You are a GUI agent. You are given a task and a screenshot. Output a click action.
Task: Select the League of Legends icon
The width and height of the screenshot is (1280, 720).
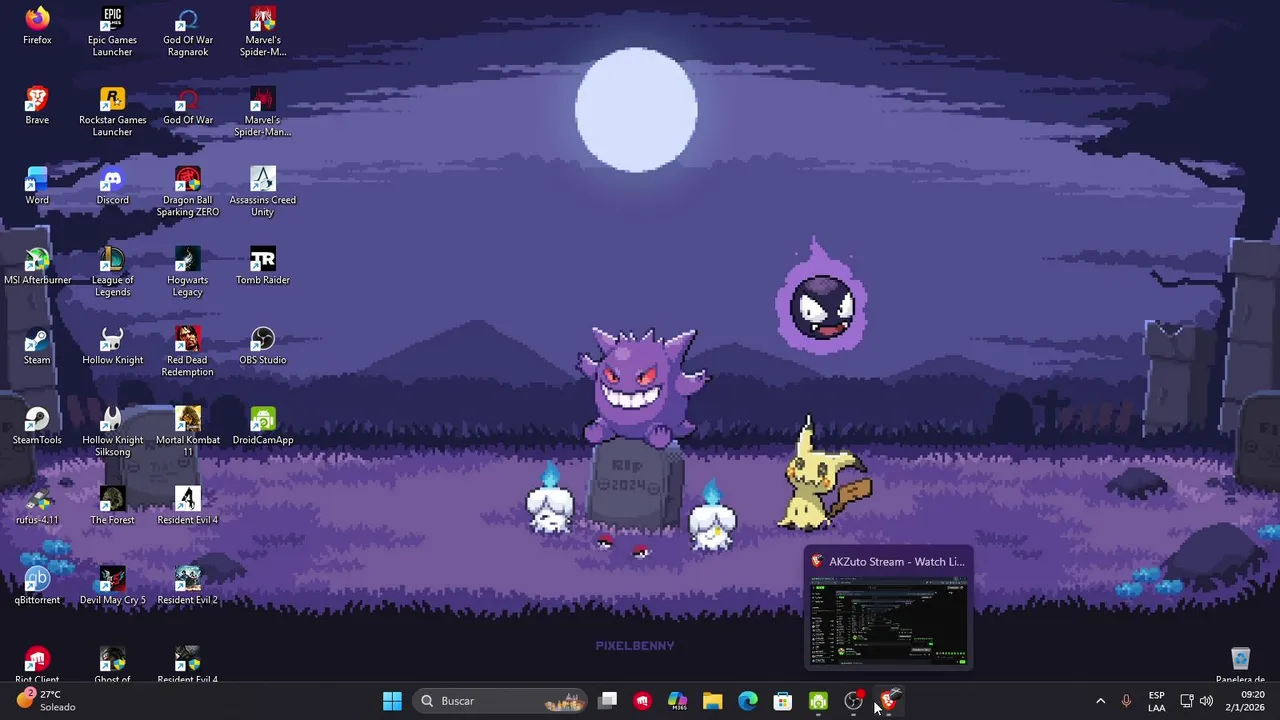coord(112,271)
